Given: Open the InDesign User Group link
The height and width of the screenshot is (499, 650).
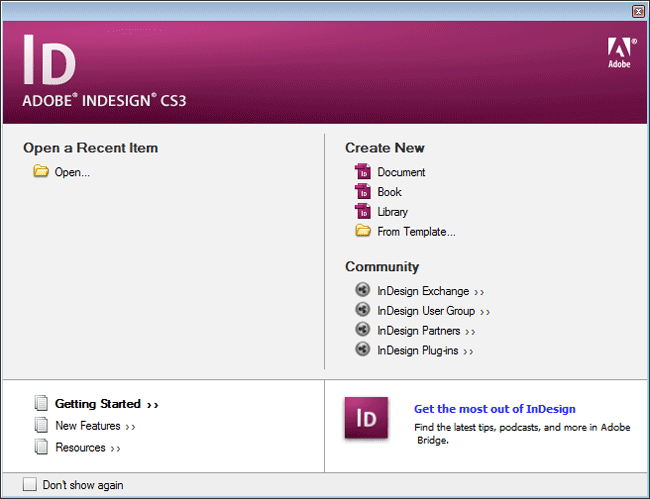Looking at the screenshot, I should point(433,311).
